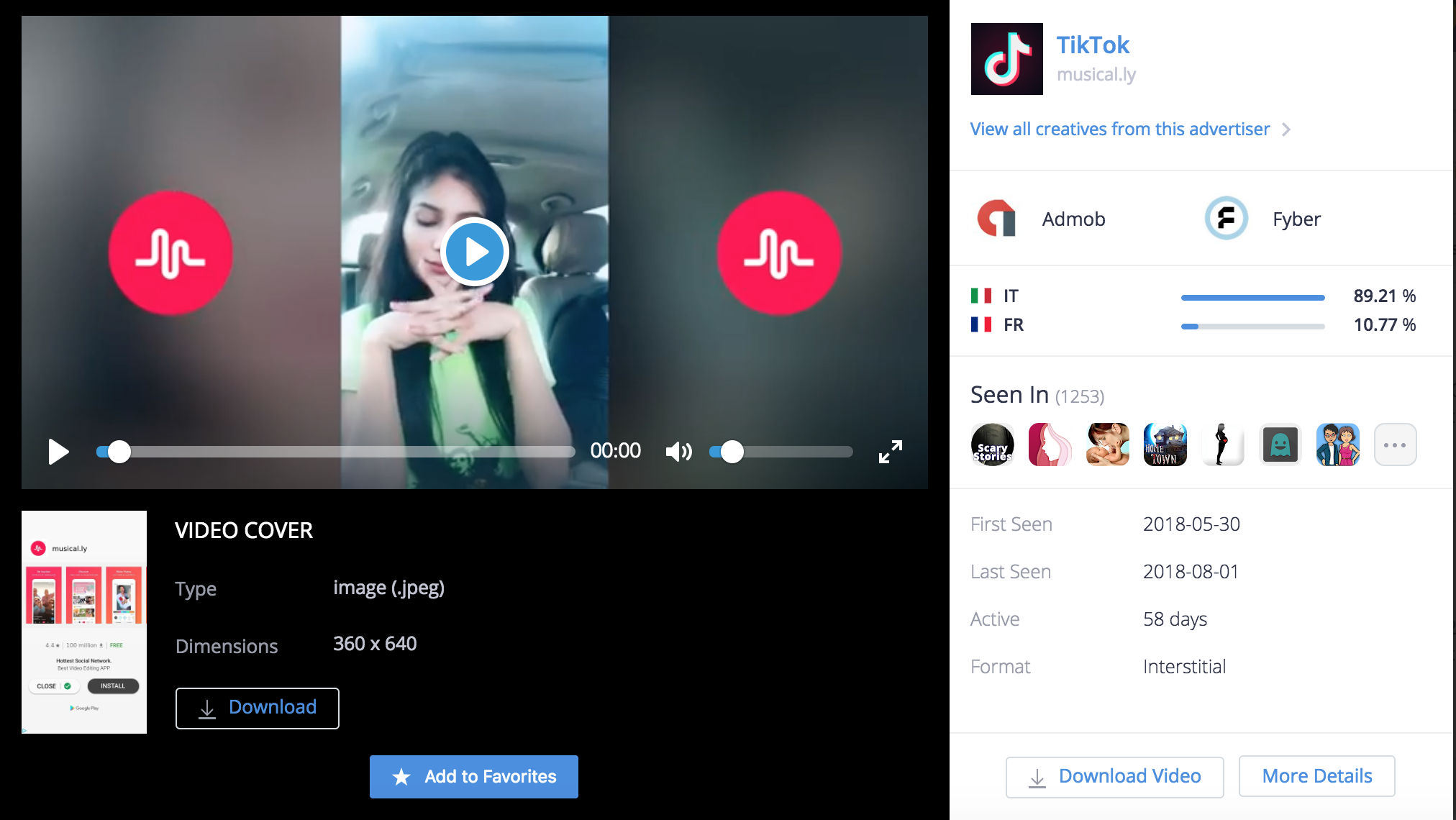Open the teal ghost app icon

coord(1280,445)
